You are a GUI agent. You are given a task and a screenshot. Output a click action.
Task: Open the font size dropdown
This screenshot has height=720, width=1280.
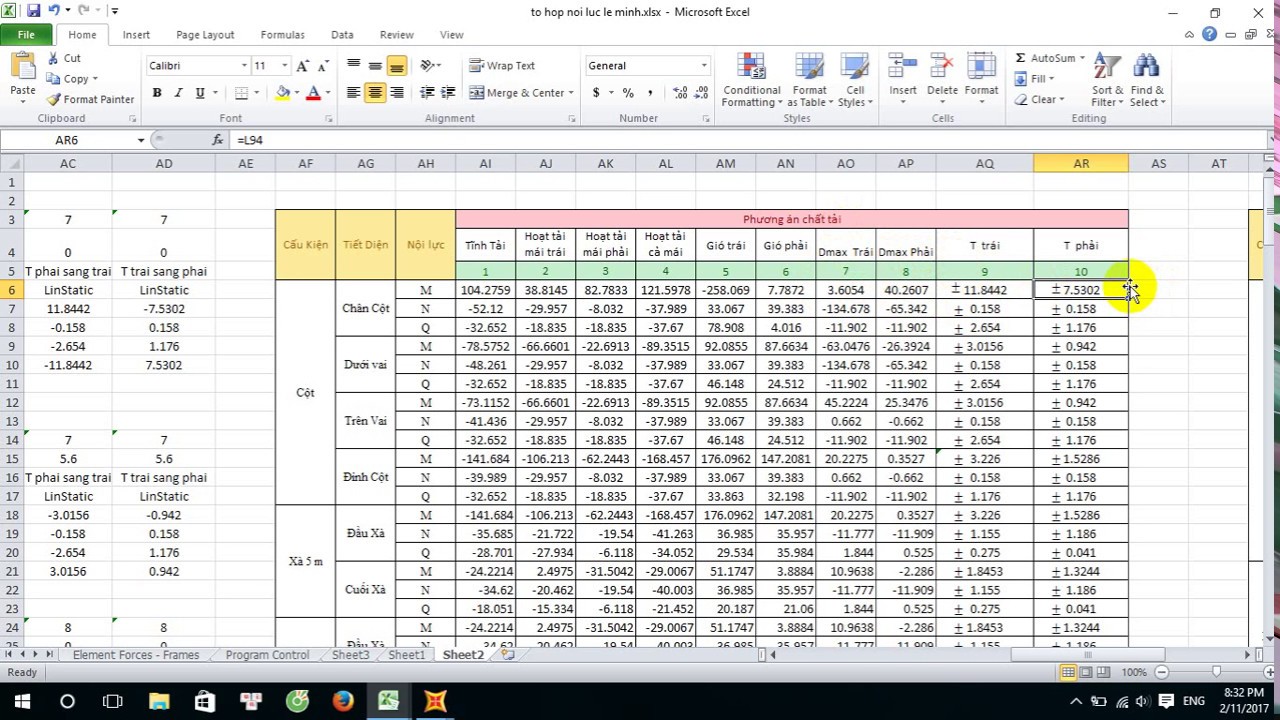tap(284, 66)
